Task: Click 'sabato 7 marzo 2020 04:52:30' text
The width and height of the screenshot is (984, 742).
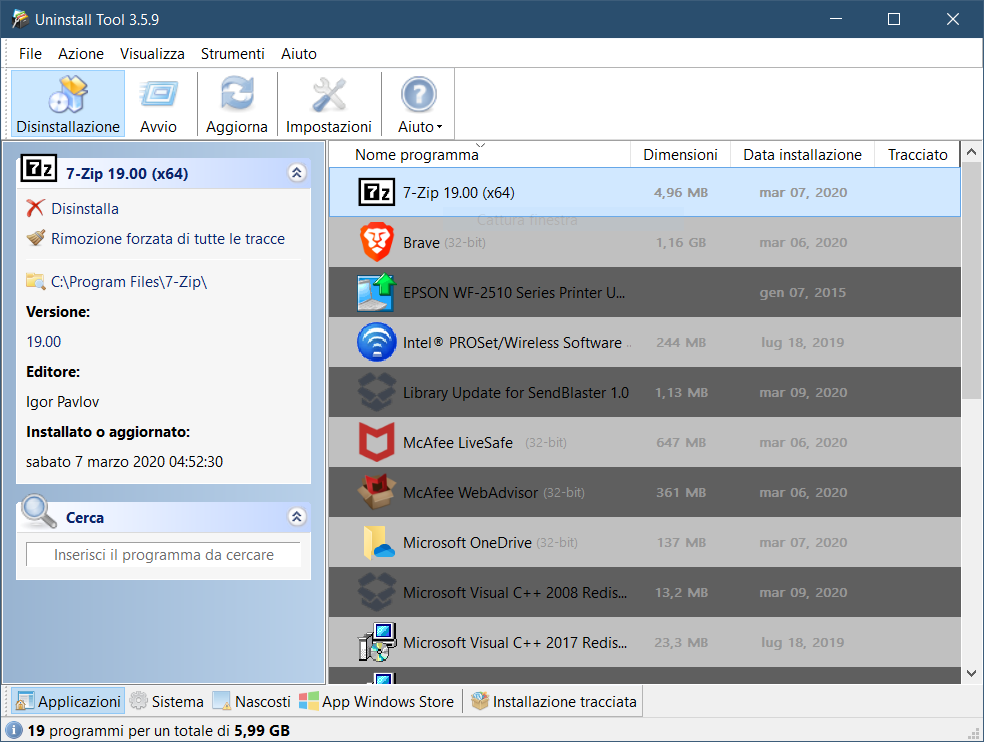Action: (124, 462)
